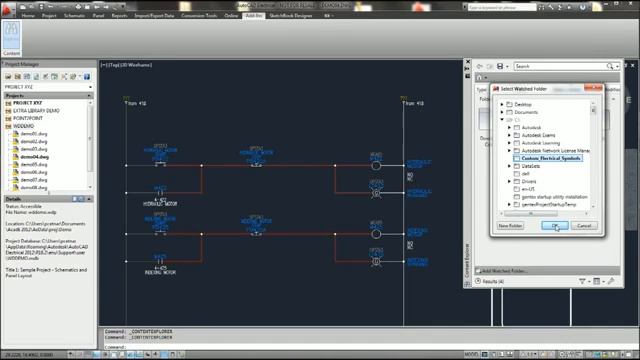Click the View options icon beside filter
Viewport: 640px width, 360px height.
tap(597, 281)
